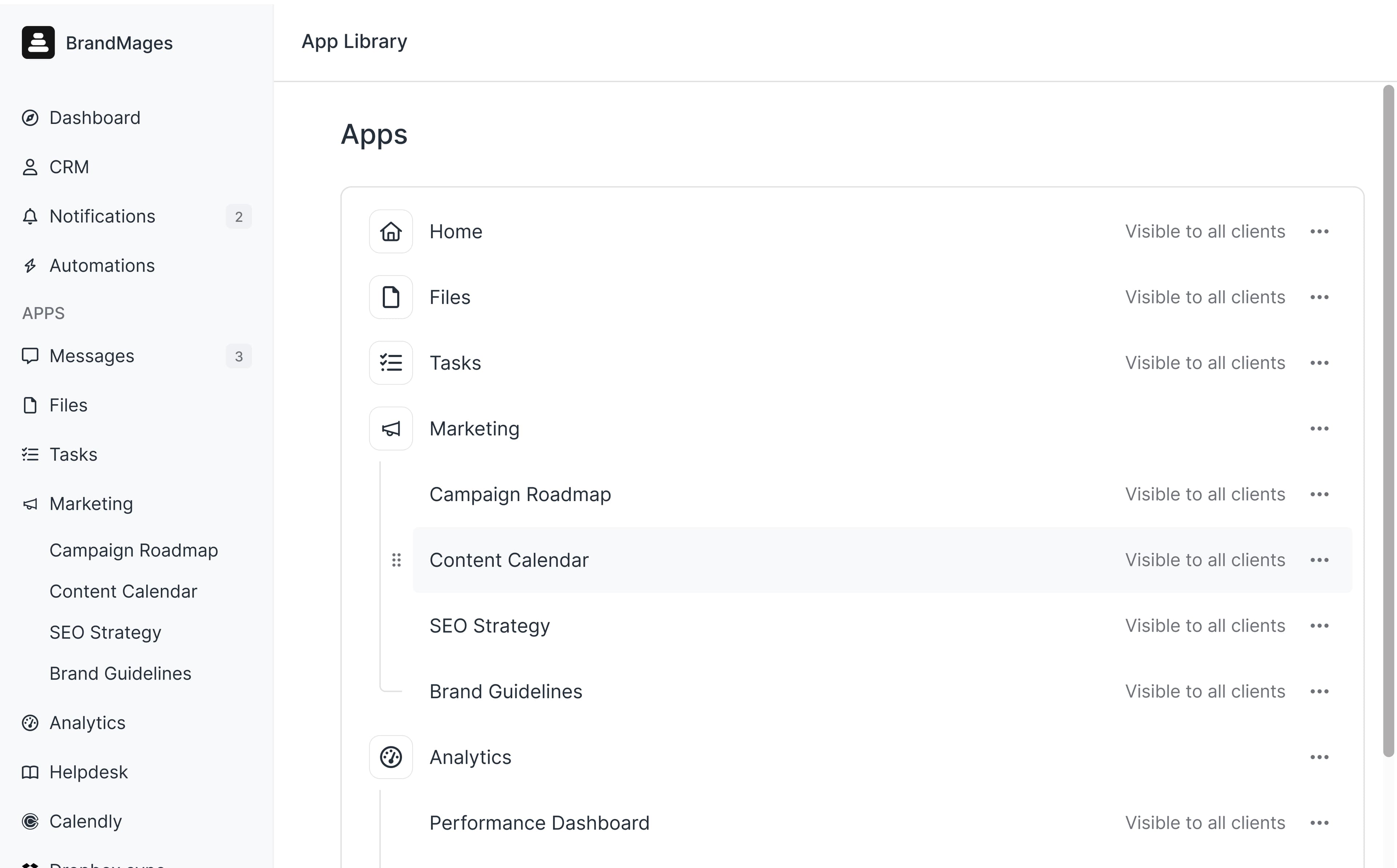Click 'Visible to all clients' next to Files
Image resolution: width=1397 pixels, height=868 pixels.
(x=1205, y=297)
